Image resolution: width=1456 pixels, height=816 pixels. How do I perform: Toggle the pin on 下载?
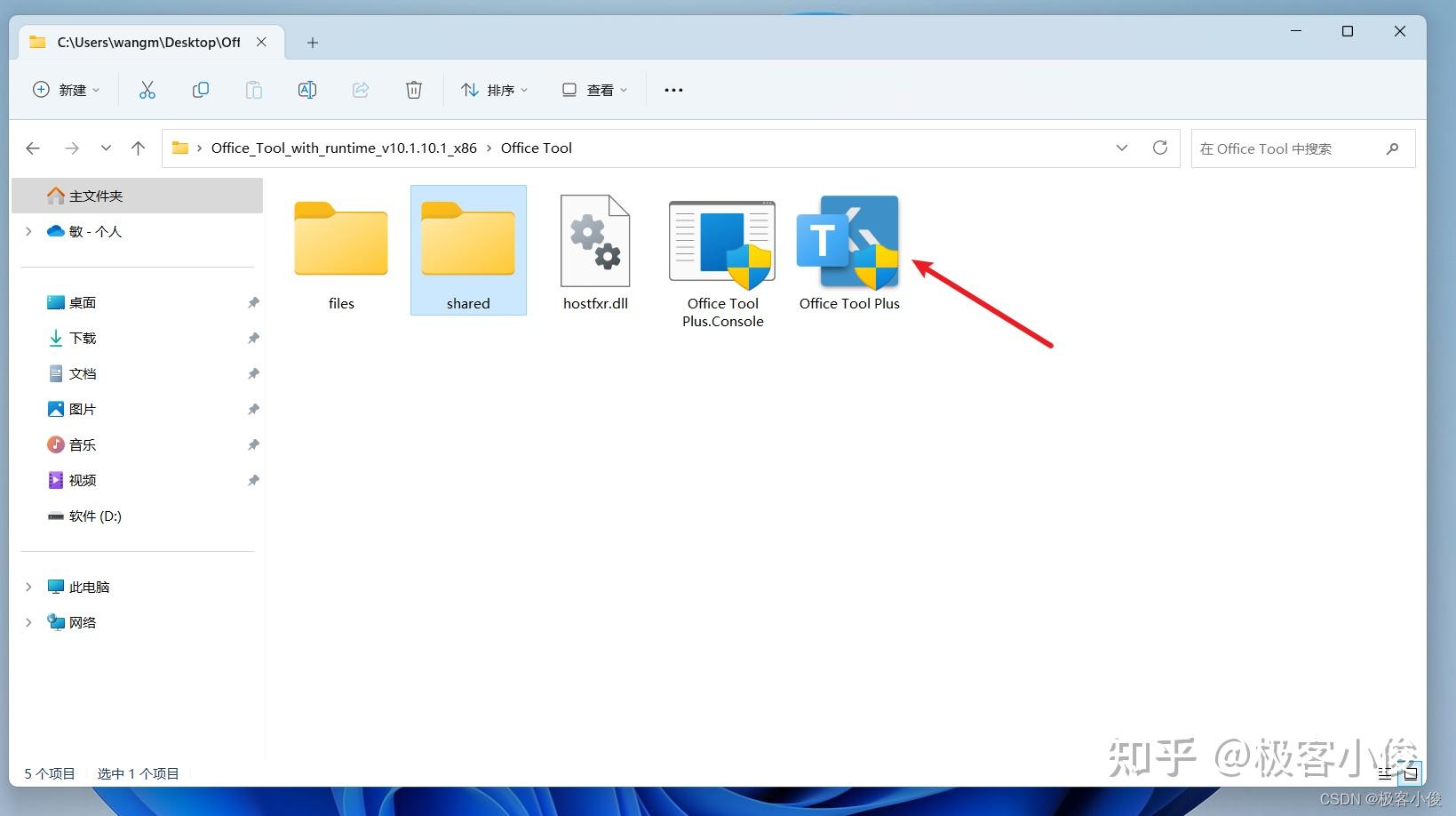tap(252, 338)
